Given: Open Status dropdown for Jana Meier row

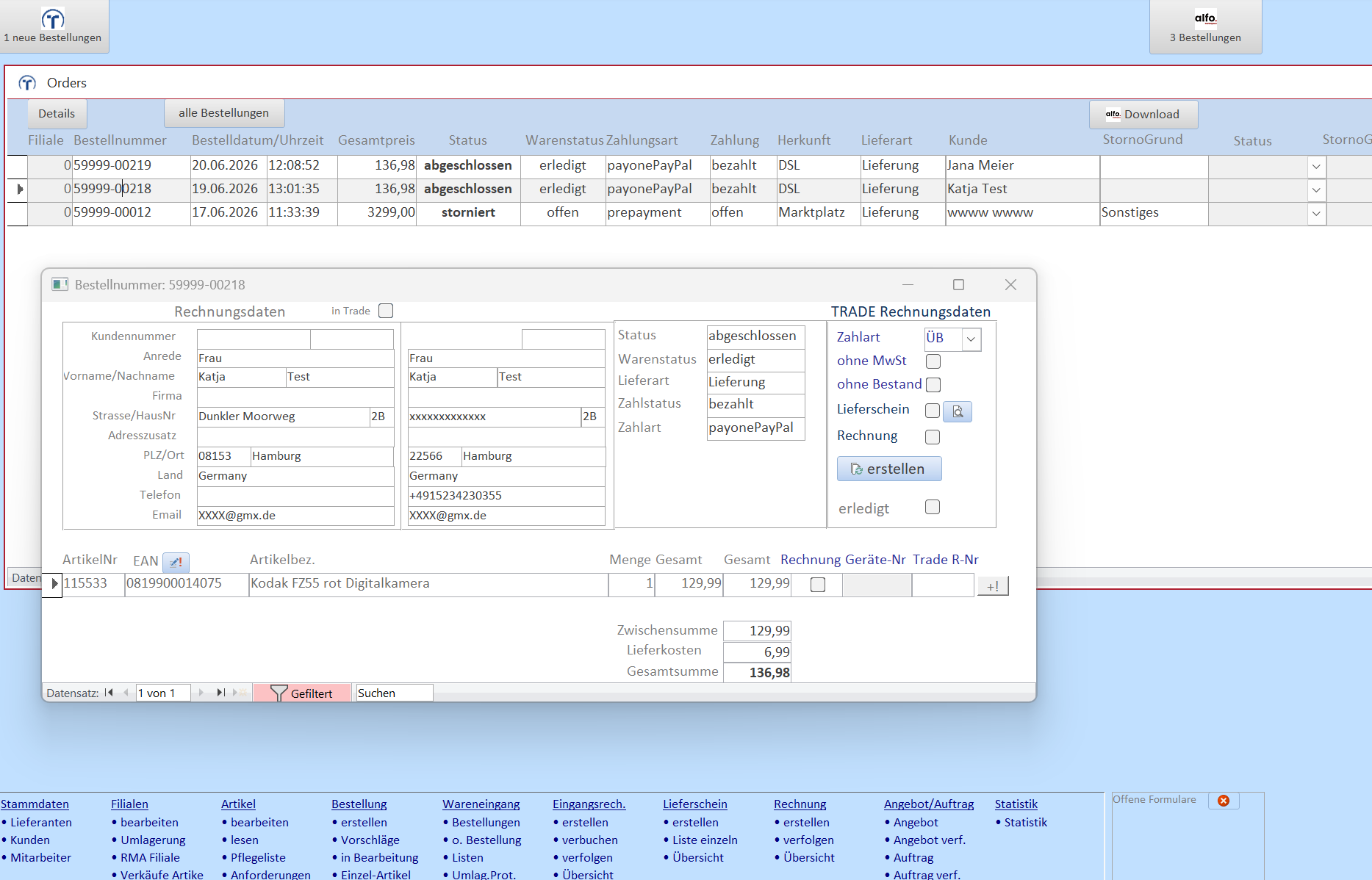Looking at the screenshot, I should tap(1316, 167).
